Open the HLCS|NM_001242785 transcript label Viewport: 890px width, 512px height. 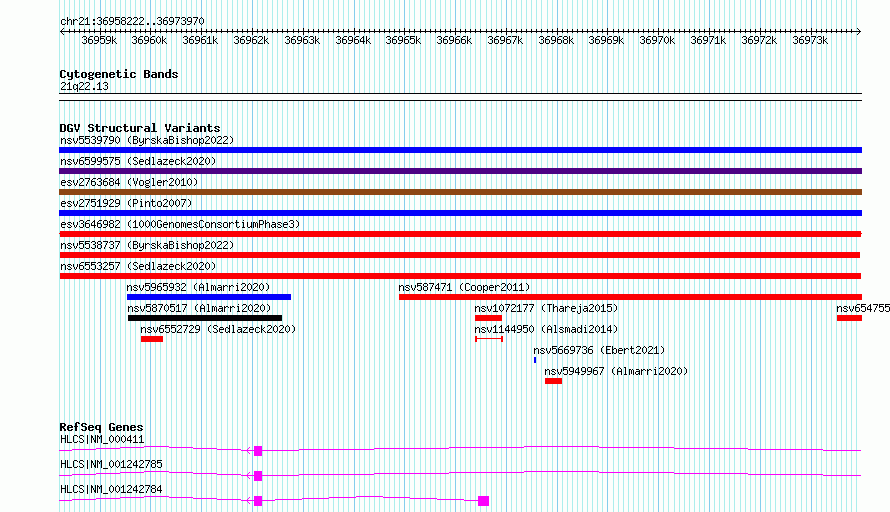tap(111, 464)
